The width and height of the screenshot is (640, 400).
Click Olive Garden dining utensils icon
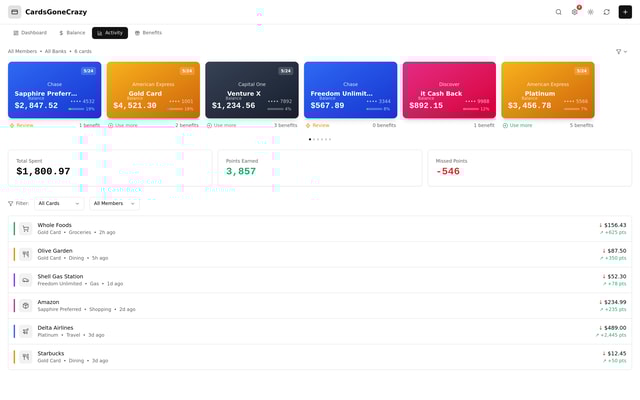point(25,254)
